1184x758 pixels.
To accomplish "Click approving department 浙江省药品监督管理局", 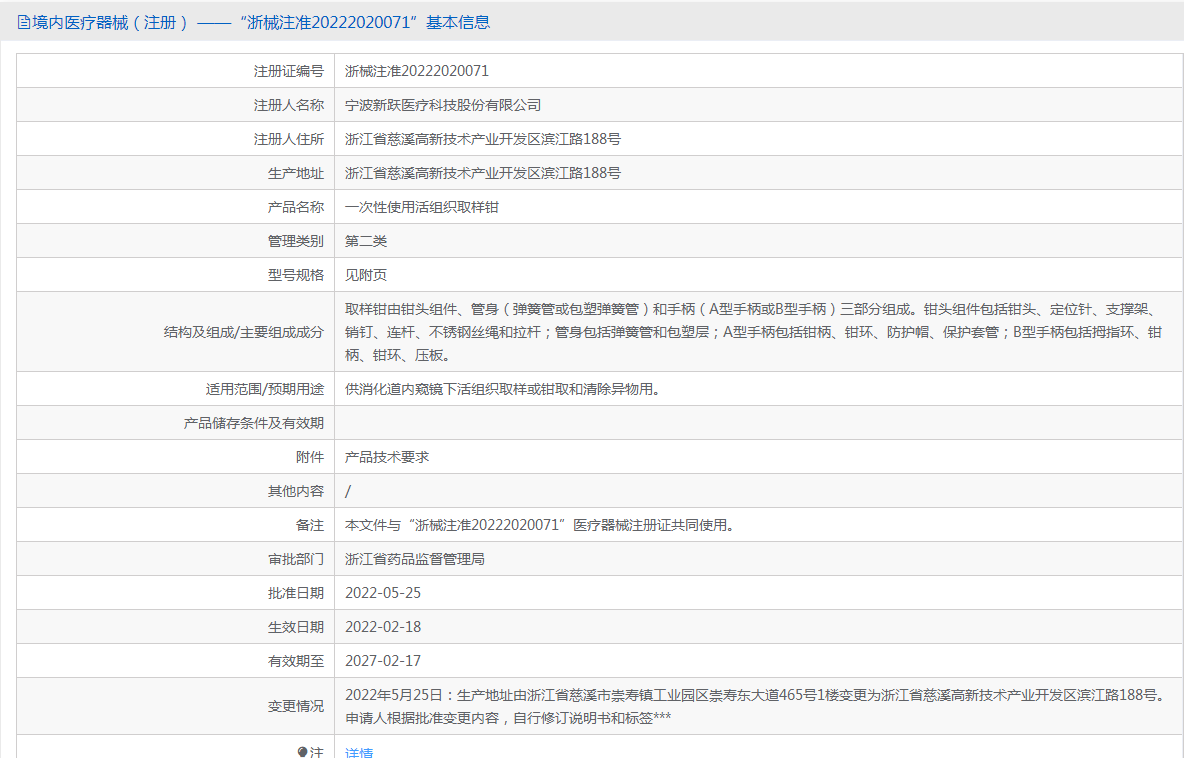I will pos(415,559).
